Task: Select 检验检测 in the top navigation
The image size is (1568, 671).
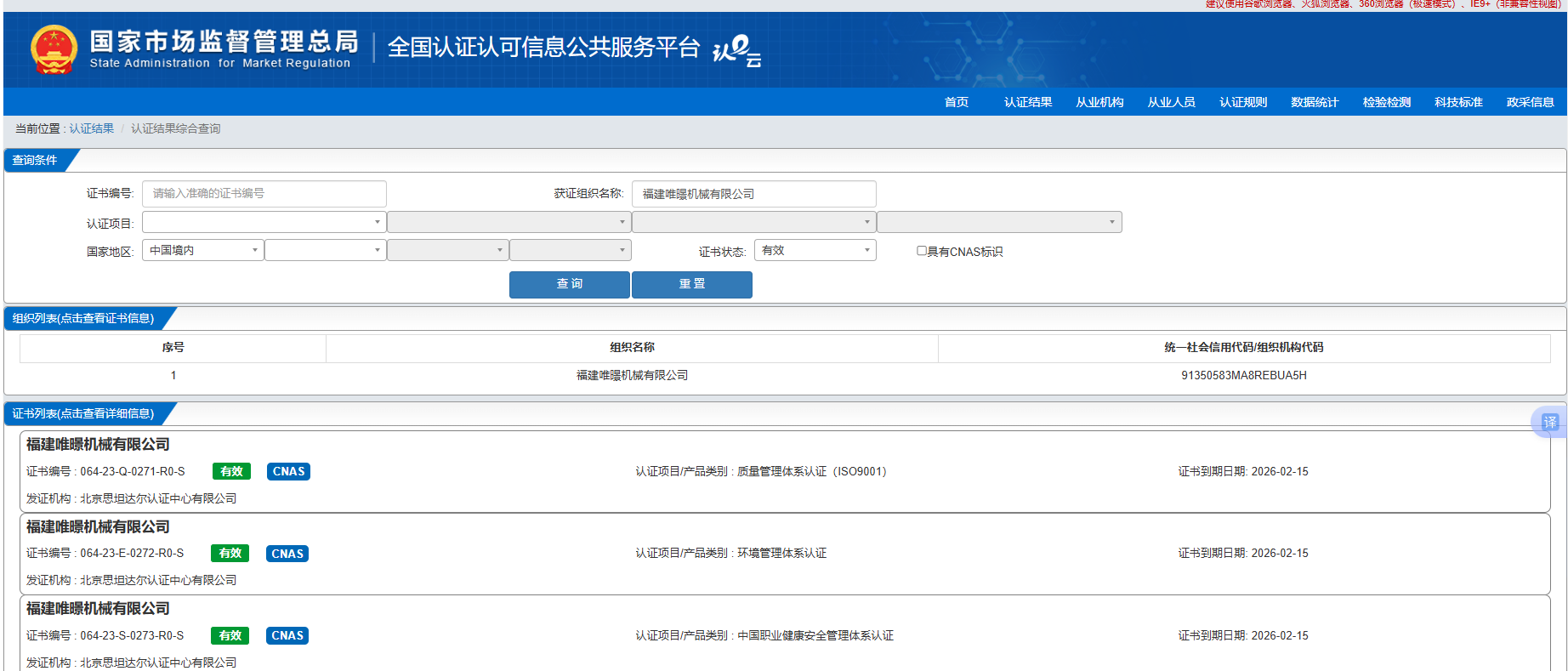Action: pyautogui.click(x=1386, y=102)
